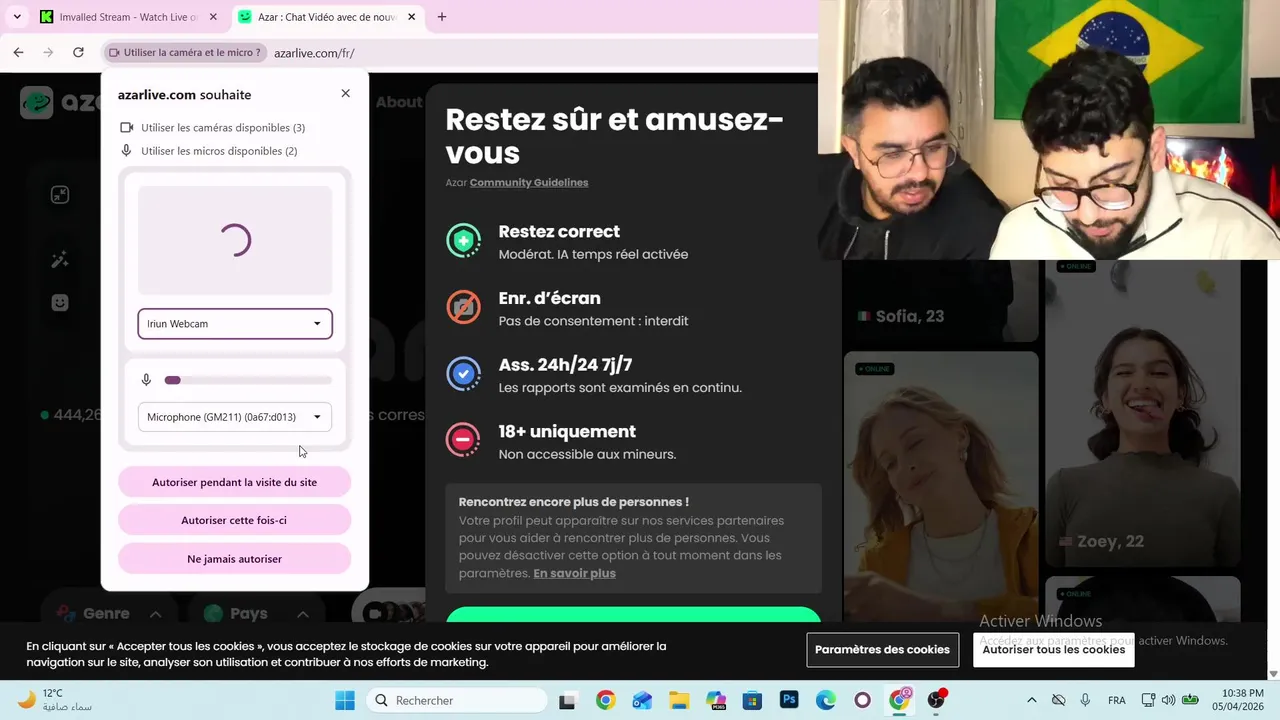The height and width of the screenshot is (720, 1280).
Task: Open the 'En savoir plus' link
Action: click(574, 573)
